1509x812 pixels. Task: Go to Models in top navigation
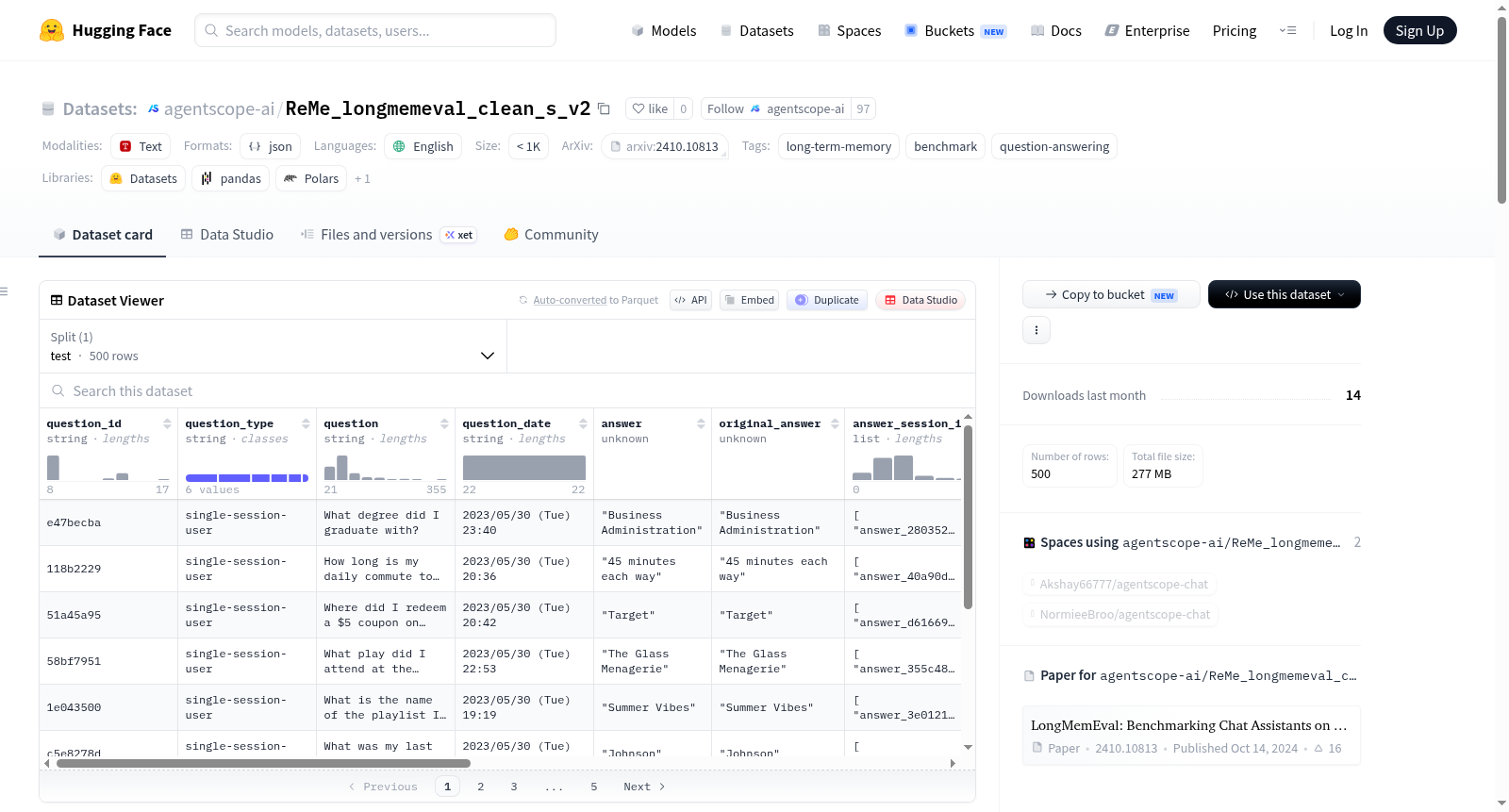663,30
